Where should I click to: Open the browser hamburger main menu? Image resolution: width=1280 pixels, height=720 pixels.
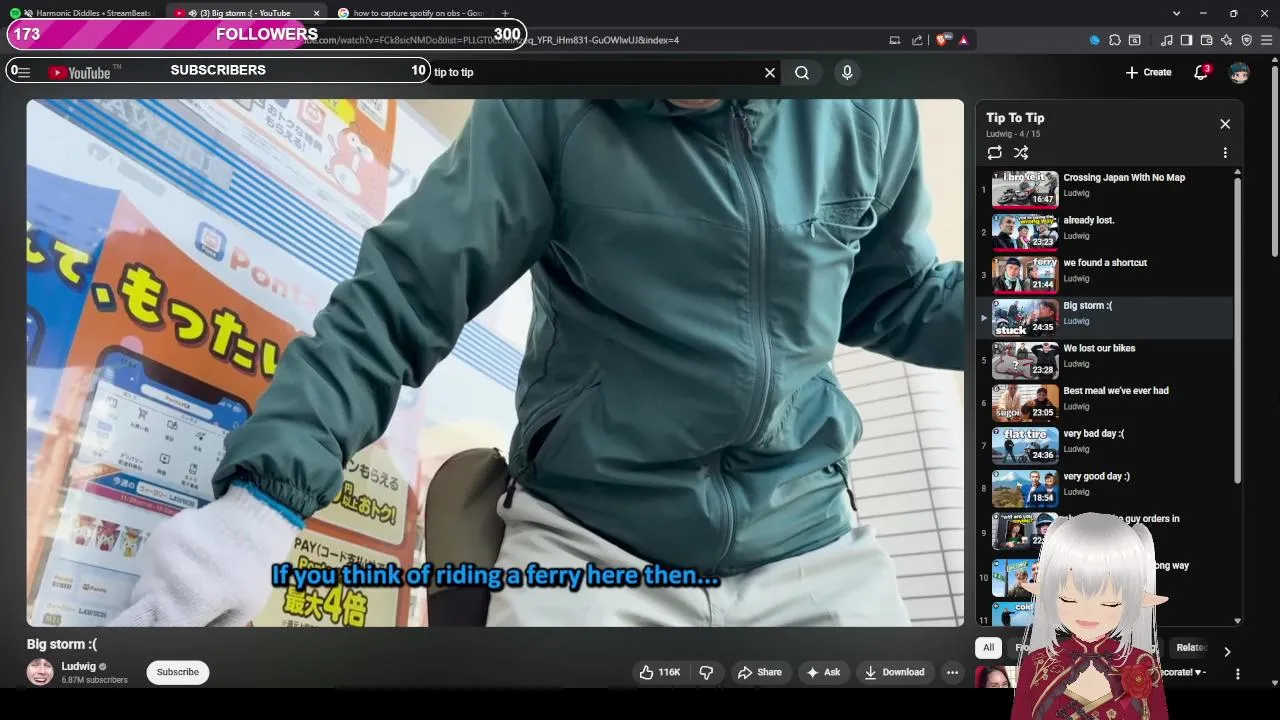tap(1266, 40)
